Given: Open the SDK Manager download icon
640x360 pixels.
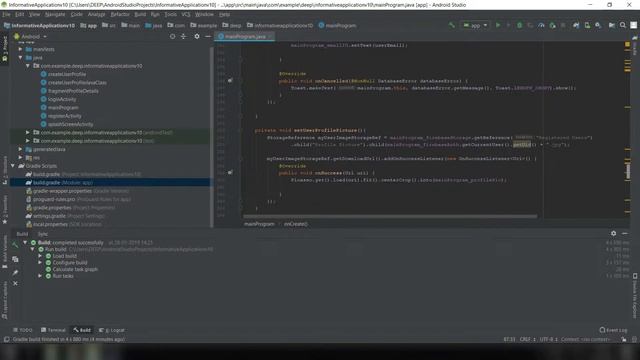Looking at the screenshot, I should point(598,25).
